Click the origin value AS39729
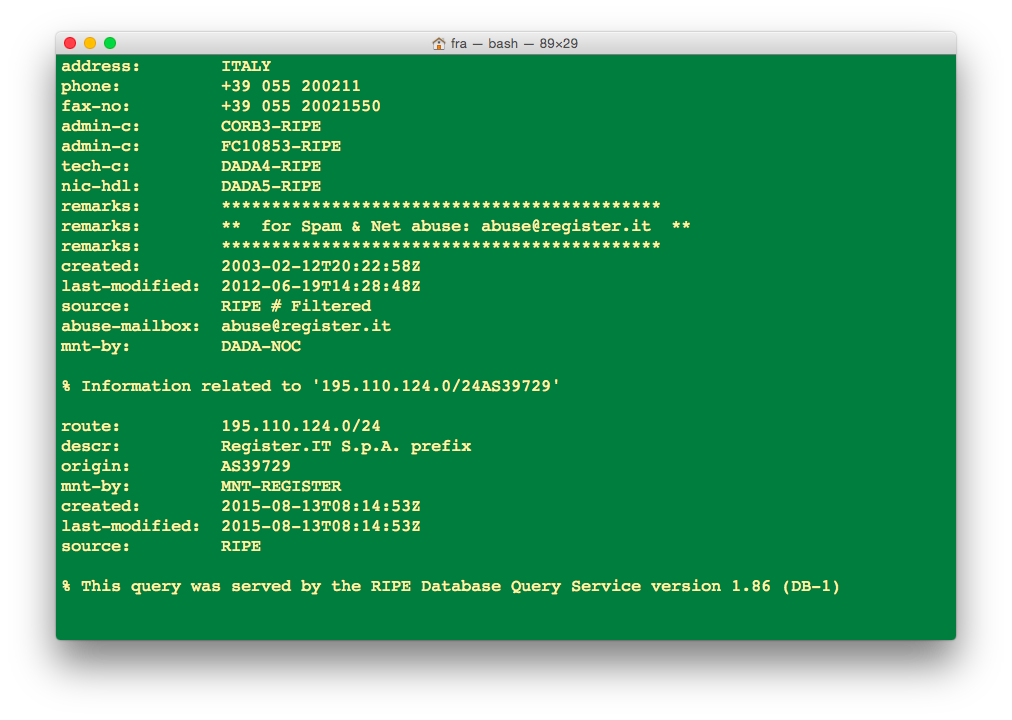The height and width of the screenshot is (720, 1012). (x=256, y=465)
